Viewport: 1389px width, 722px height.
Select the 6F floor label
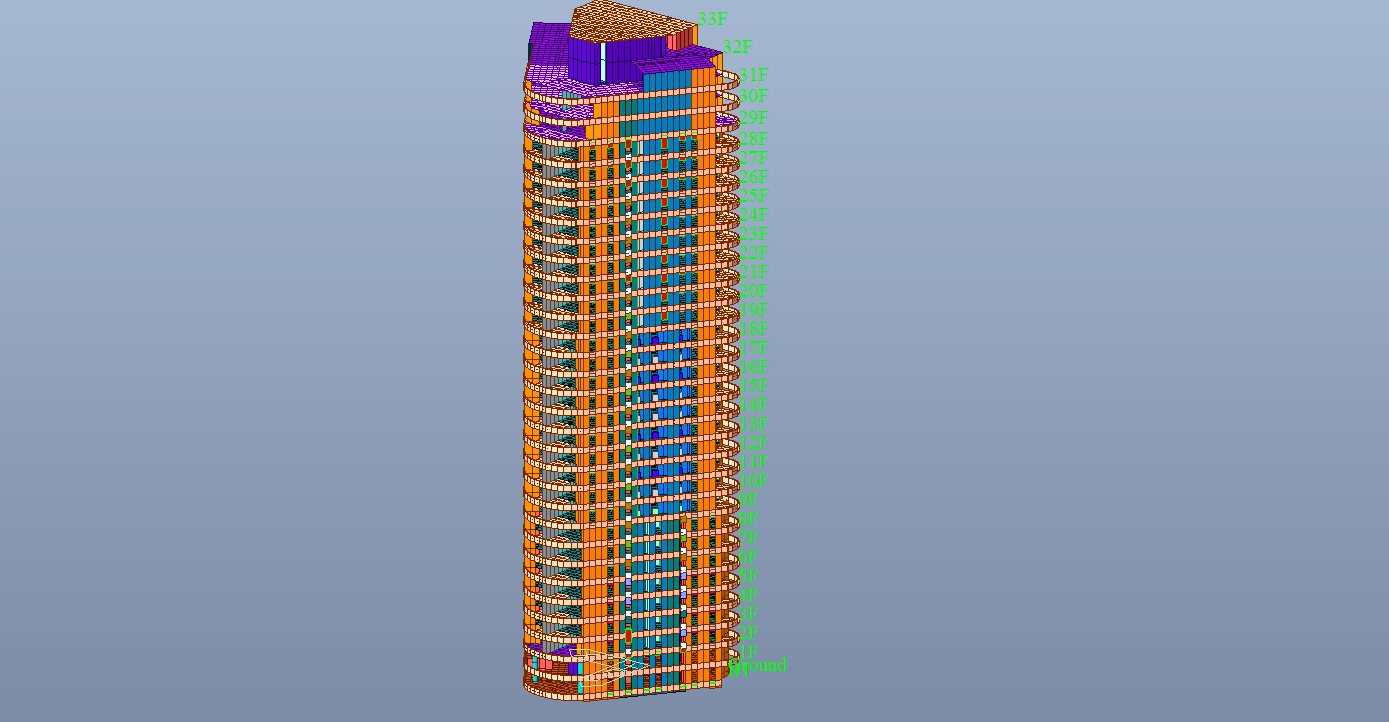click(x=748, y=557)
